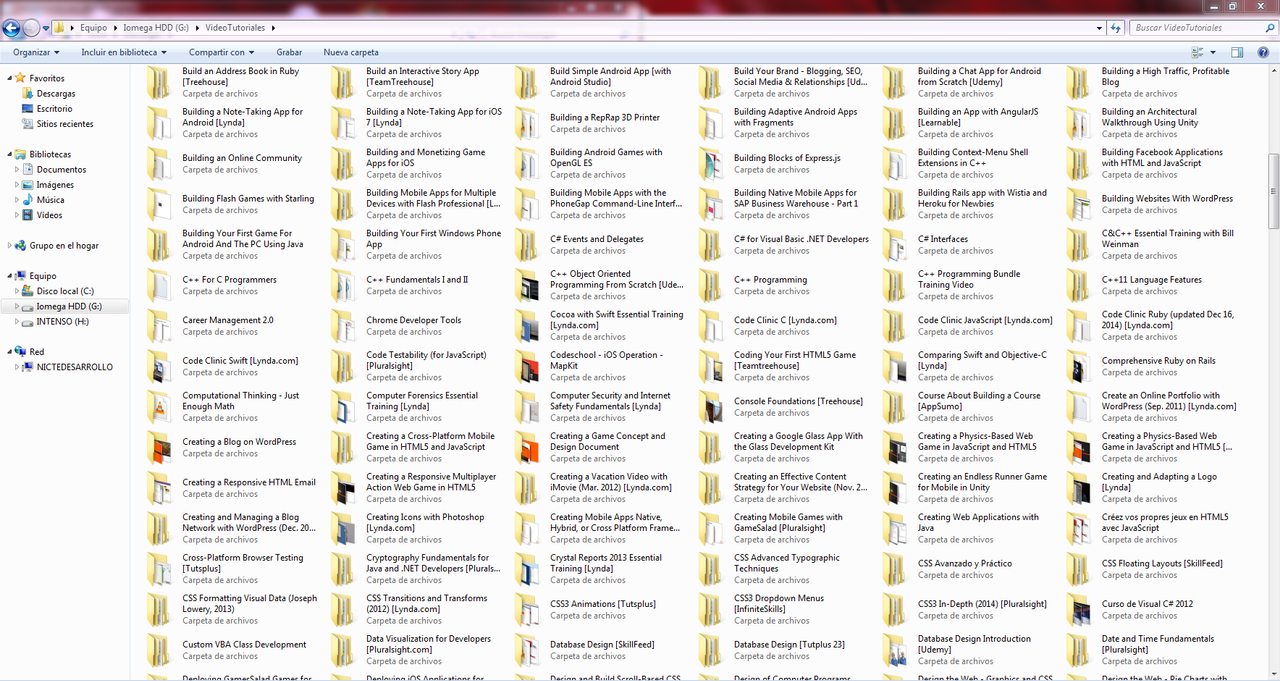The image size is (1280, 681).
Task: Go back with the blue Back arrow
Action: click(11, 28)
